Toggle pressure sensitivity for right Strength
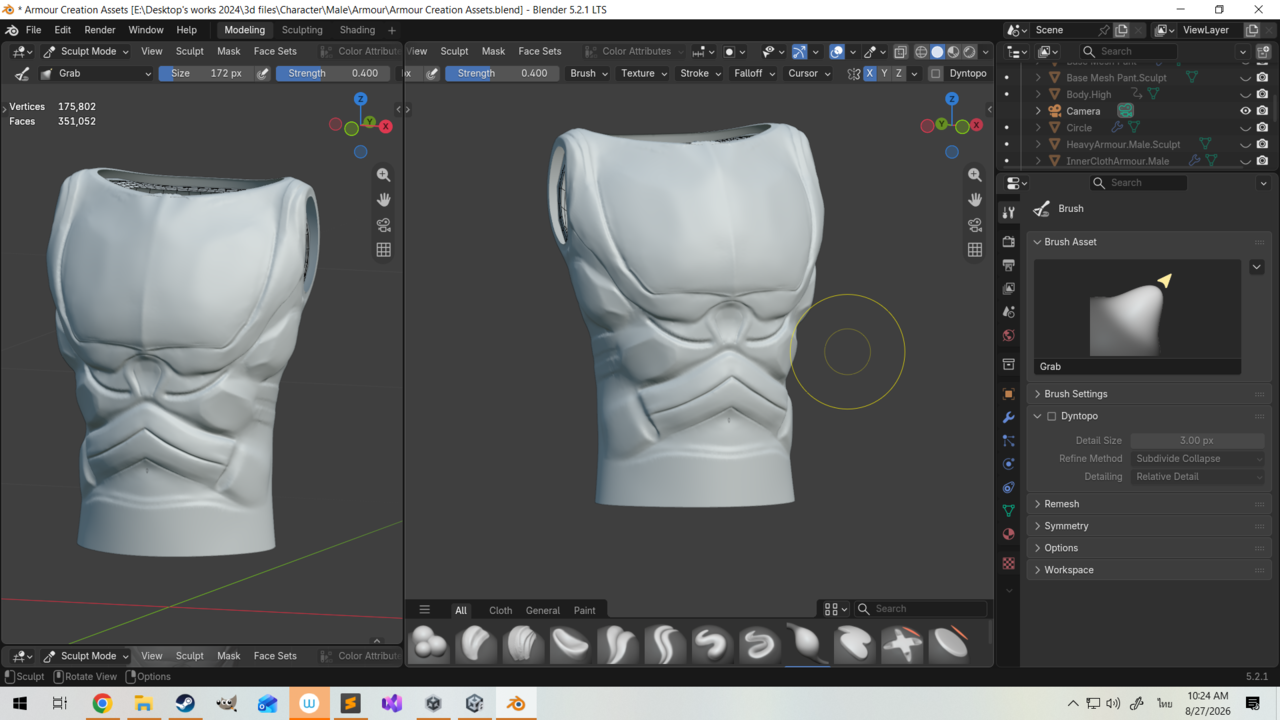Viewport: 1280px width, 720px height. coord(432,73)
